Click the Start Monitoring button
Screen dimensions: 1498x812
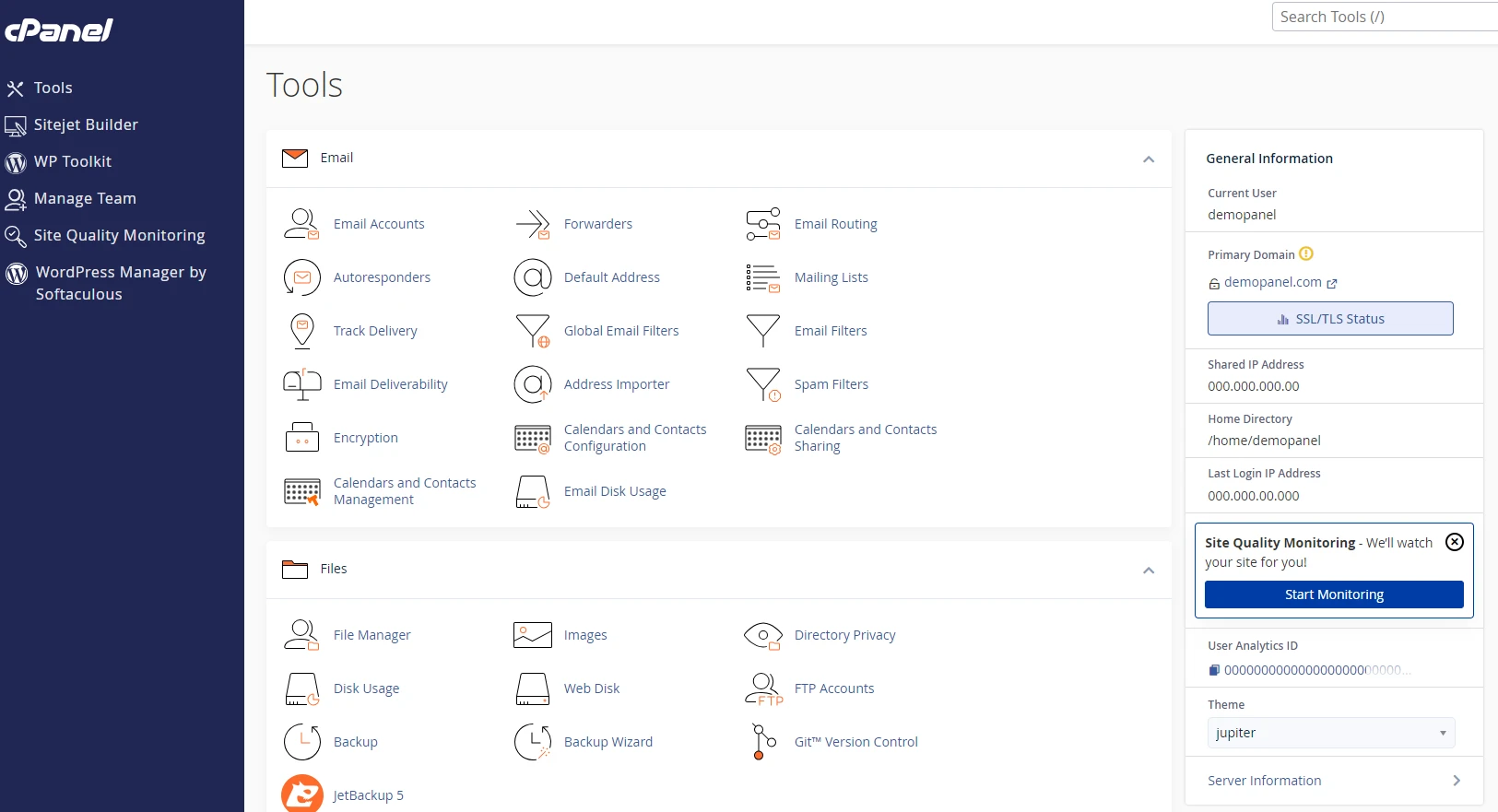point(1334,594)
